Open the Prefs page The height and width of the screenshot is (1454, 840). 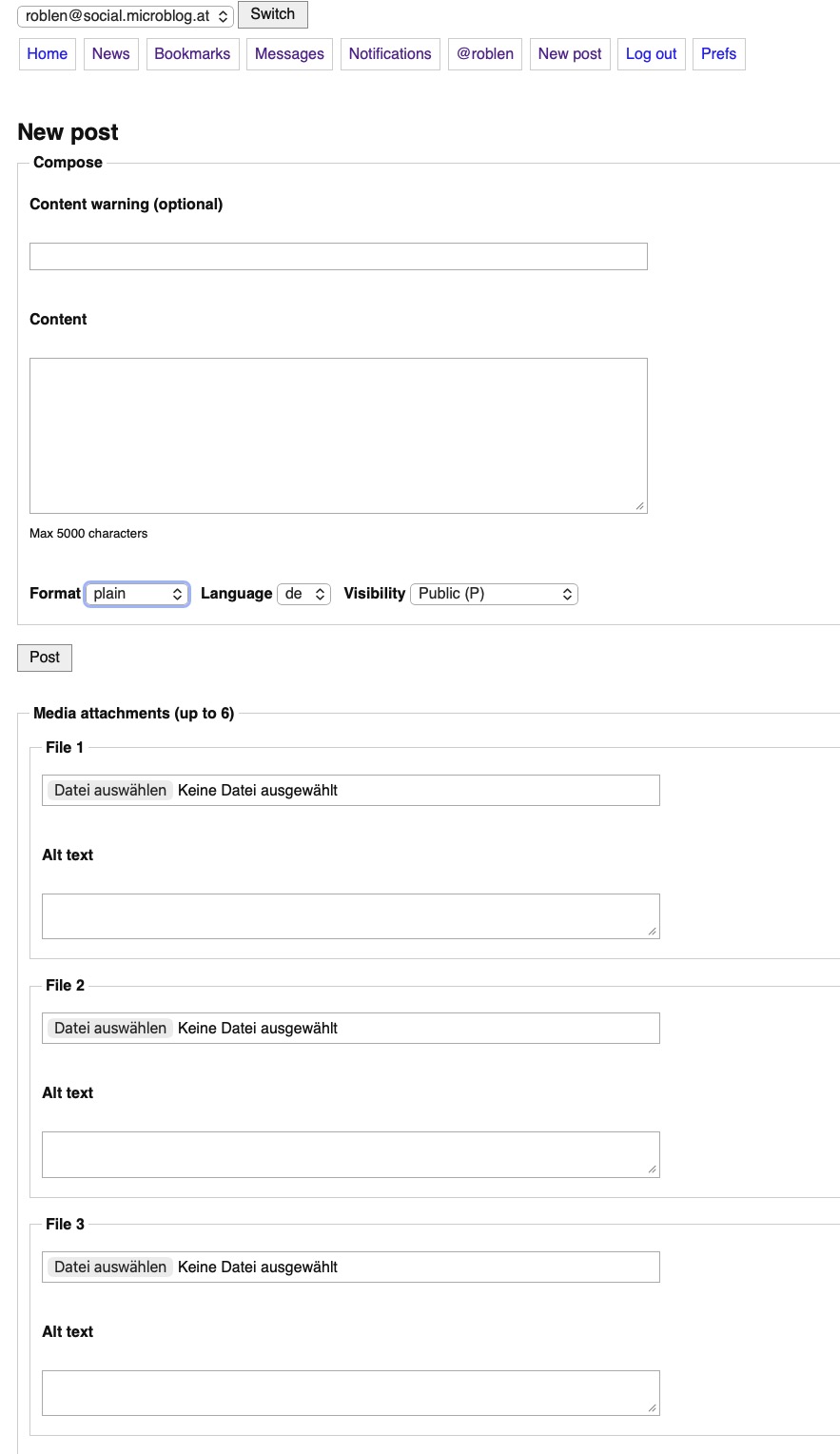click(719, 54)
